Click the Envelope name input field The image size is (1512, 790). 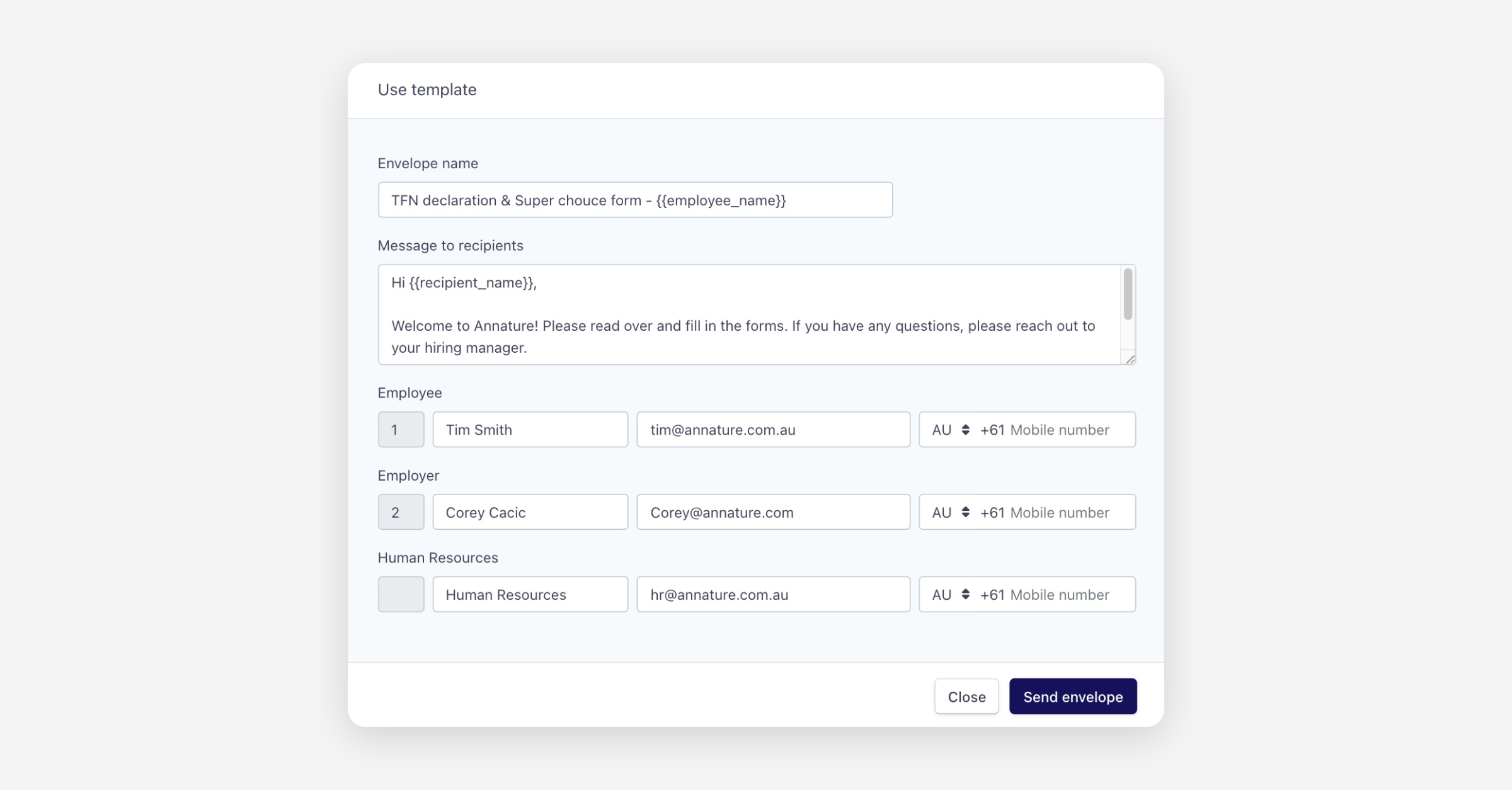click(634, 200)
